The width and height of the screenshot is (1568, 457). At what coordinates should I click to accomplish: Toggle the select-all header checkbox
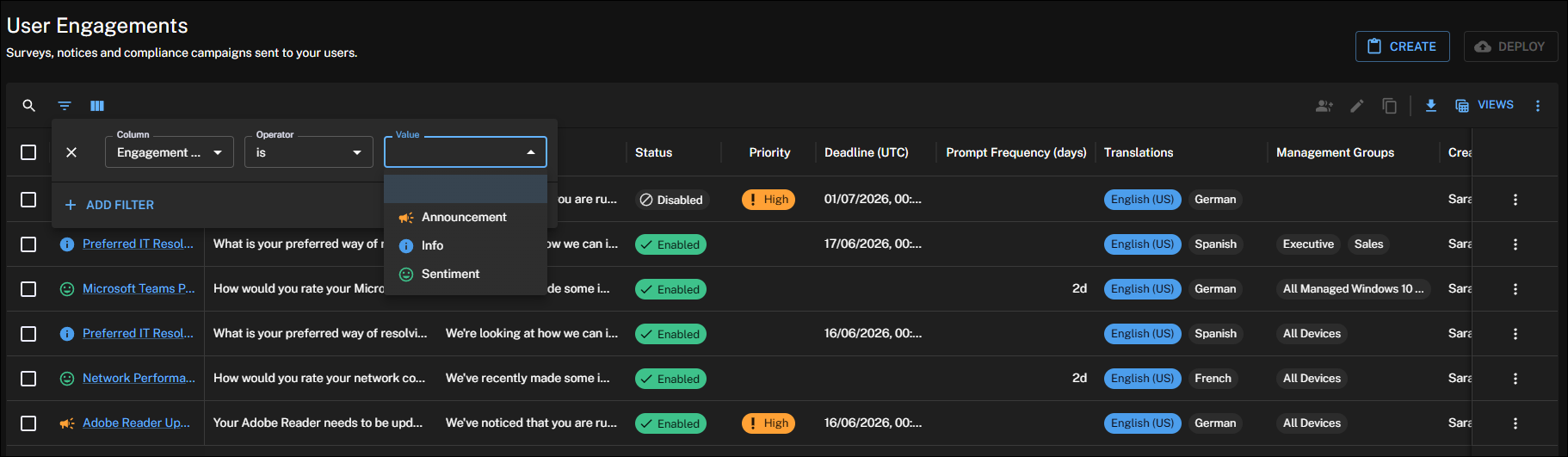tap(28, 152)
